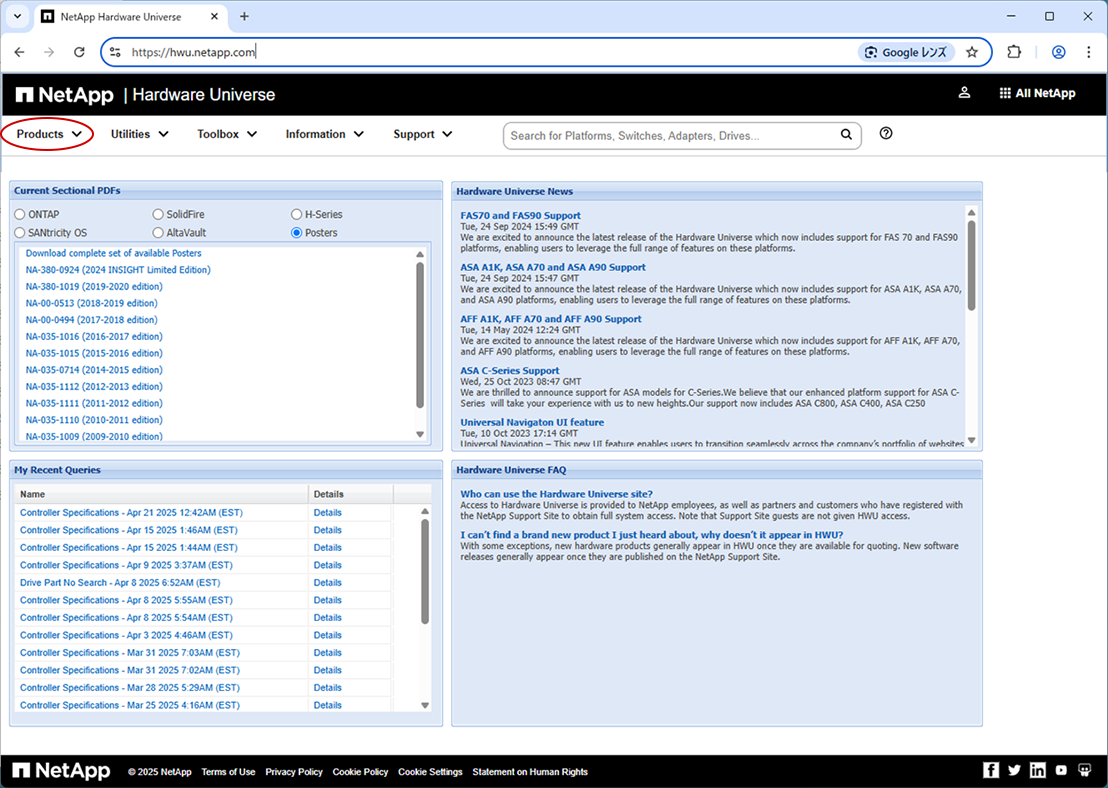Select the SolidFire radio button
The height and width of the screenshot is (788, 1108).
pos(158,214)
